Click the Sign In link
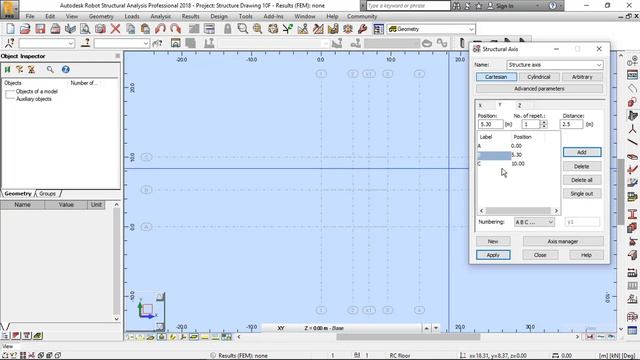Viewport: 640px width, 360px height. coord(505,6)
